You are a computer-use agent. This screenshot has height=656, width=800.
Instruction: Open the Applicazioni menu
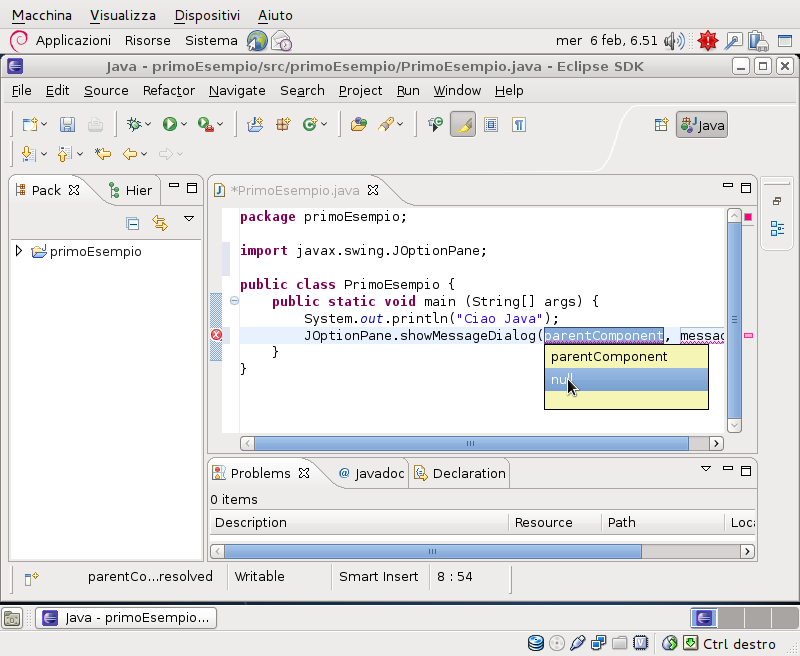pos(73,40)
